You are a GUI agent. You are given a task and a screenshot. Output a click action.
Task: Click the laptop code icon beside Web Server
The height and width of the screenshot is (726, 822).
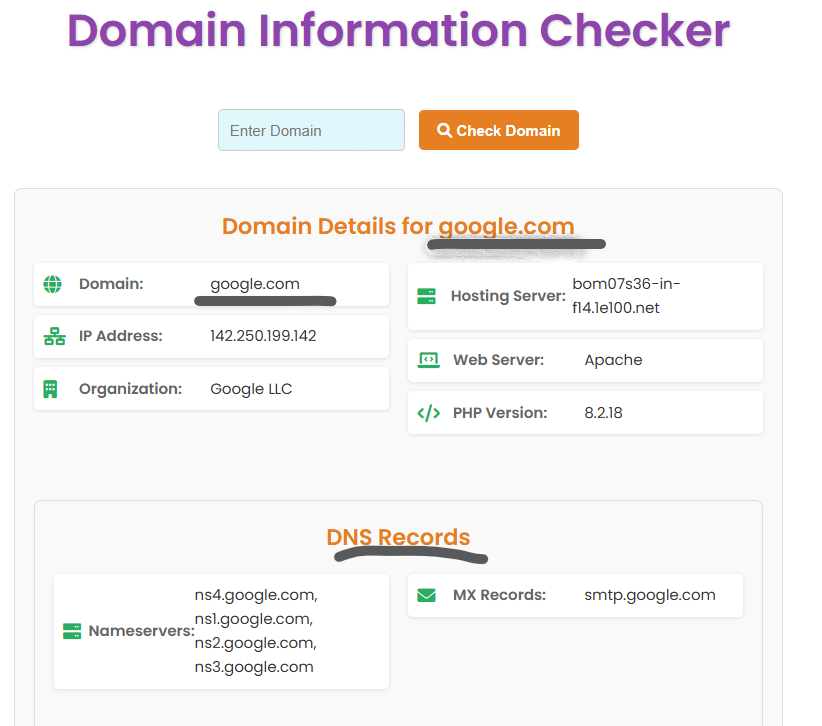428,360
